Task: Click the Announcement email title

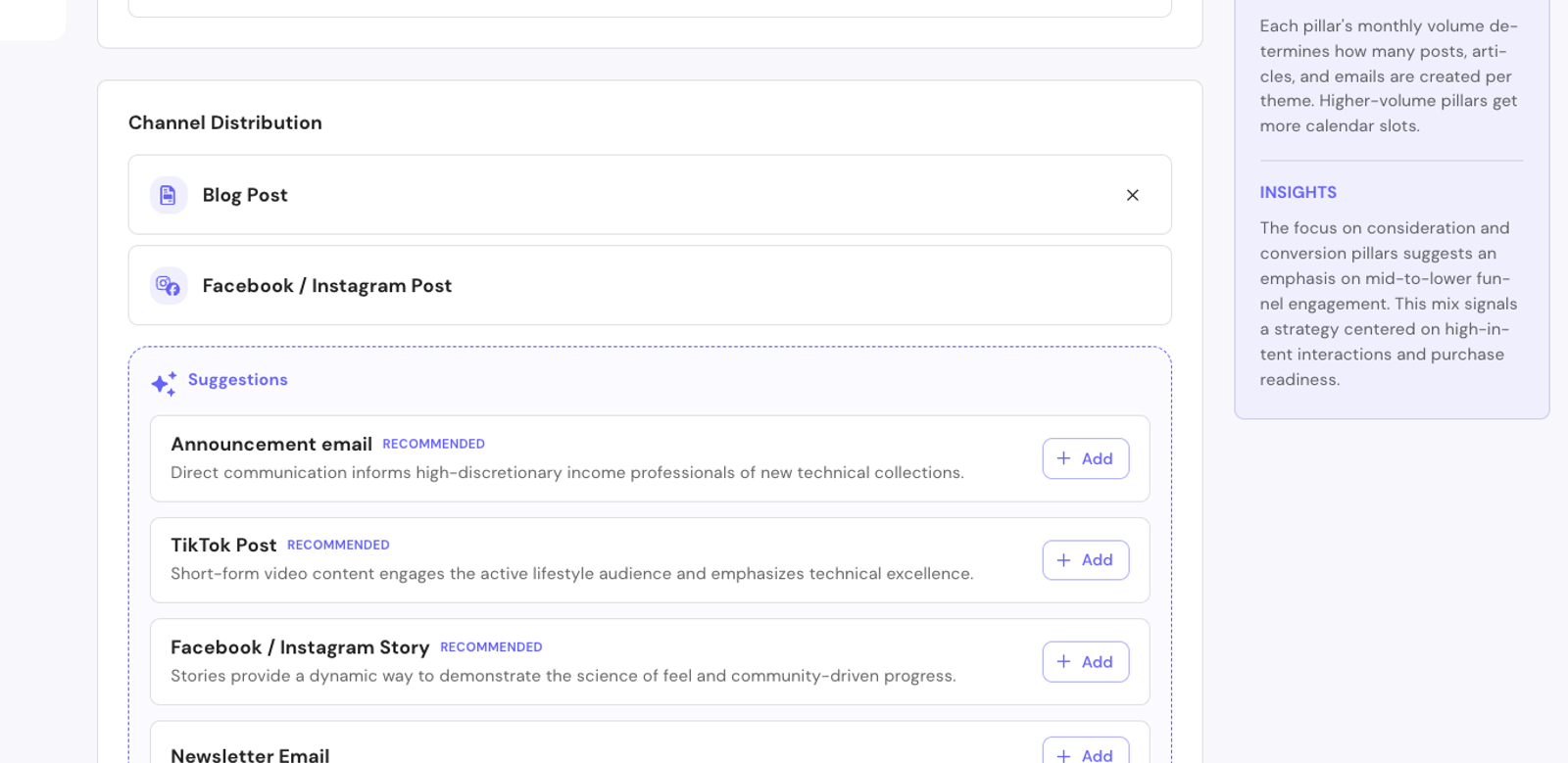Action: point(271,444)
